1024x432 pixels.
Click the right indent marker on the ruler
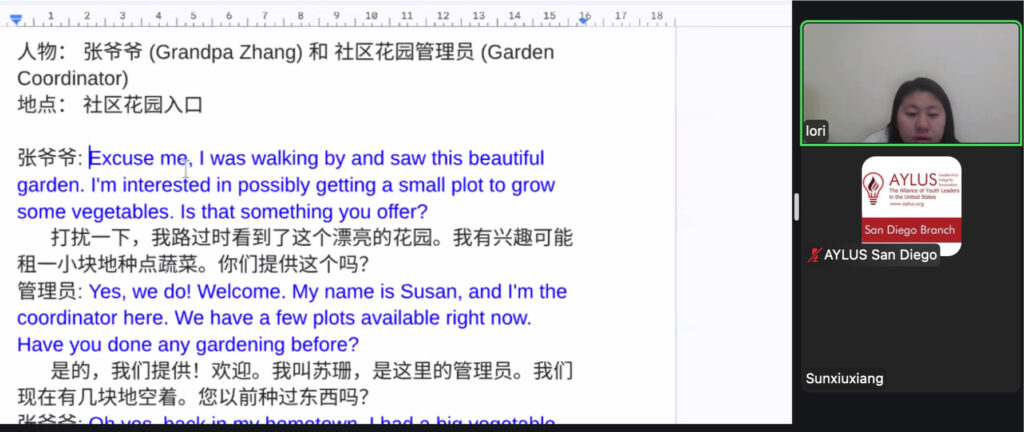584,18
